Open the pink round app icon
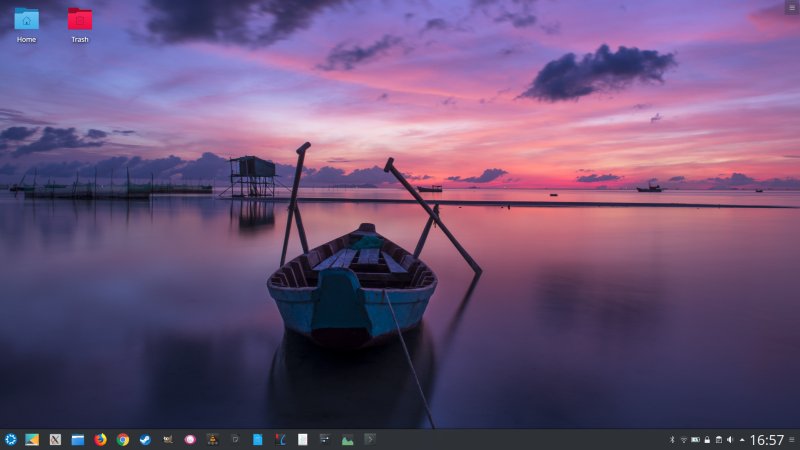 190,439
